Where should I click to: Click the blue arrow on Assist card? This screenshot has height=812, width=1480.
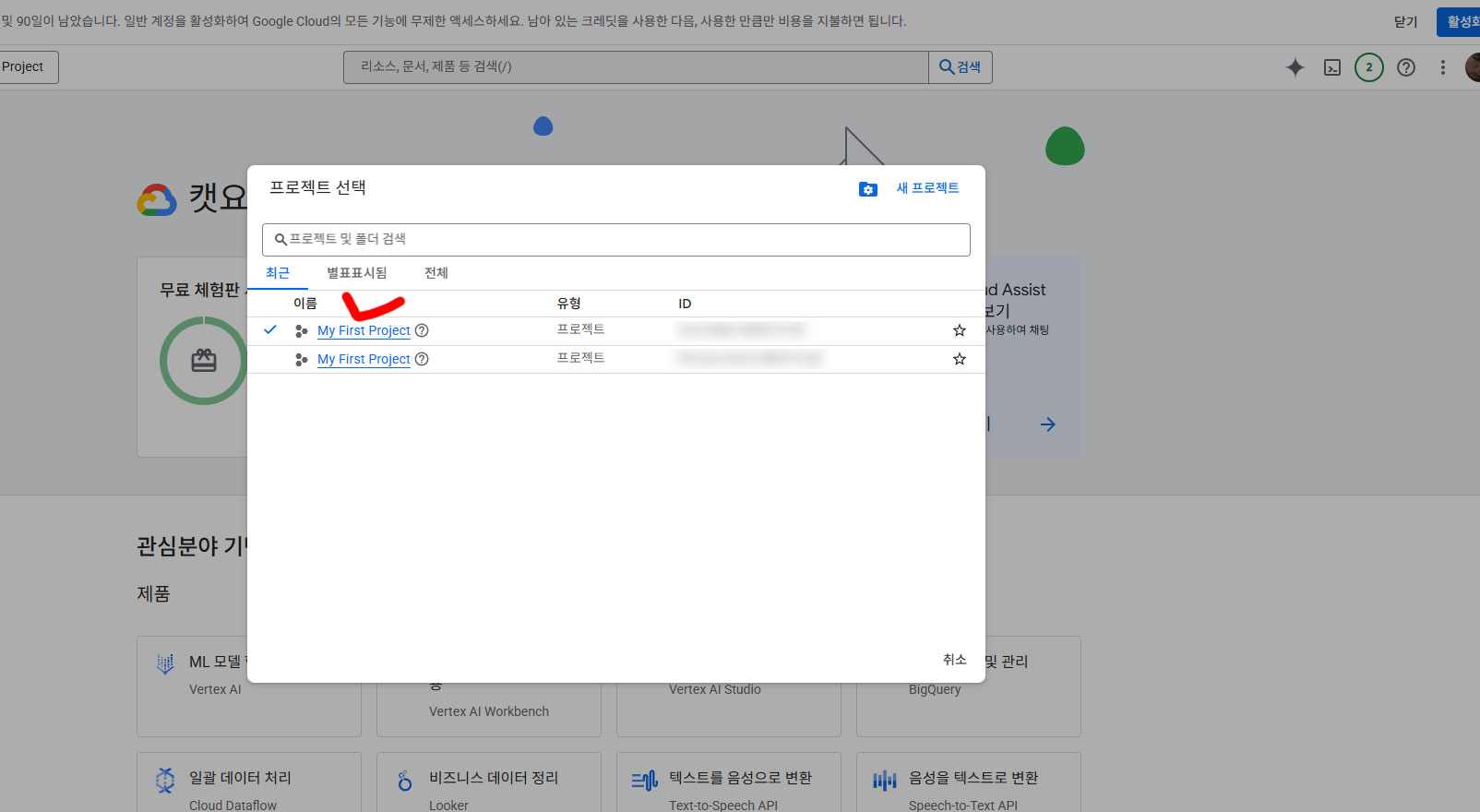point(1048,424)
